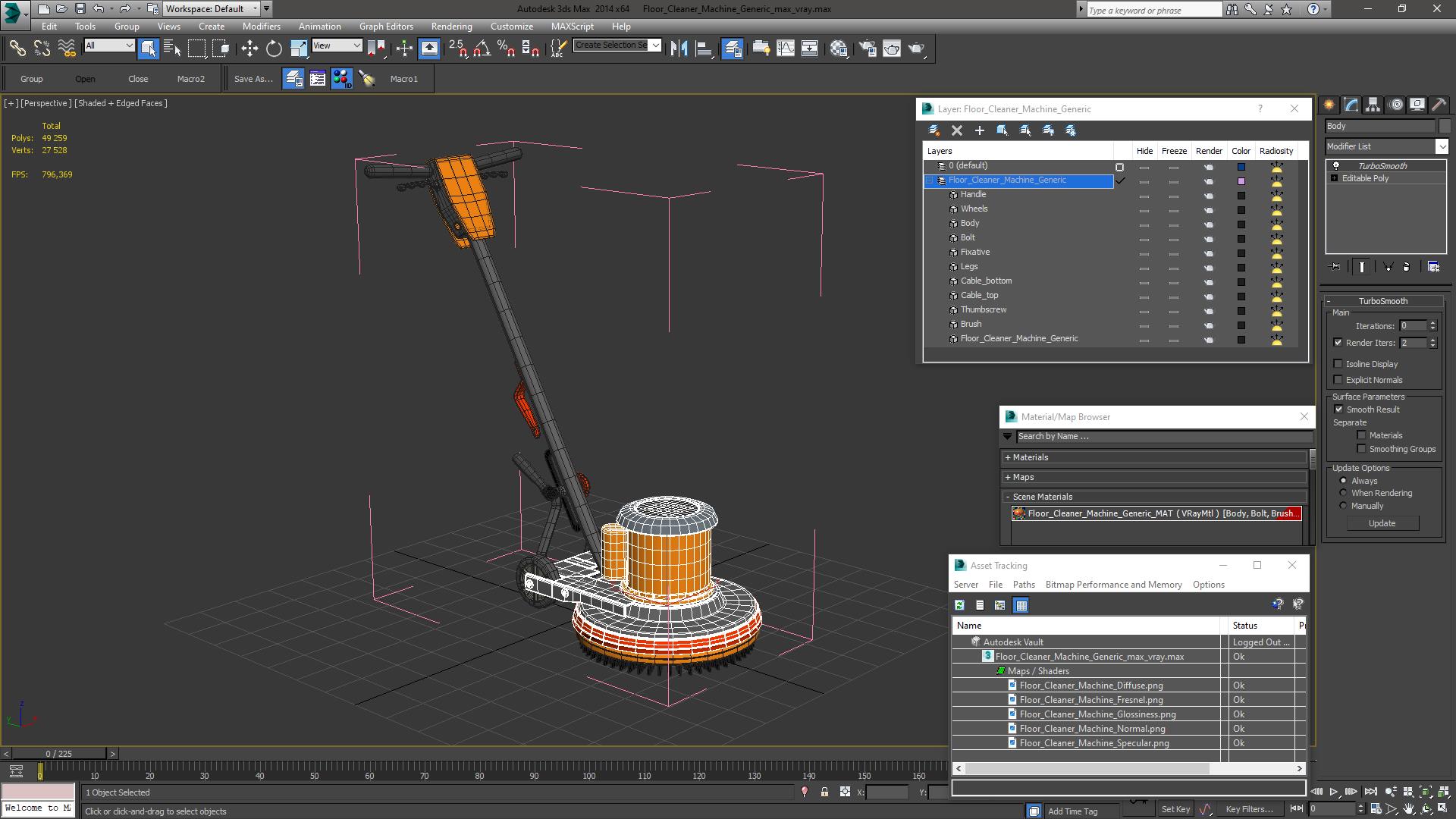Click the Play Animation button

click(x=1334, y=792)
